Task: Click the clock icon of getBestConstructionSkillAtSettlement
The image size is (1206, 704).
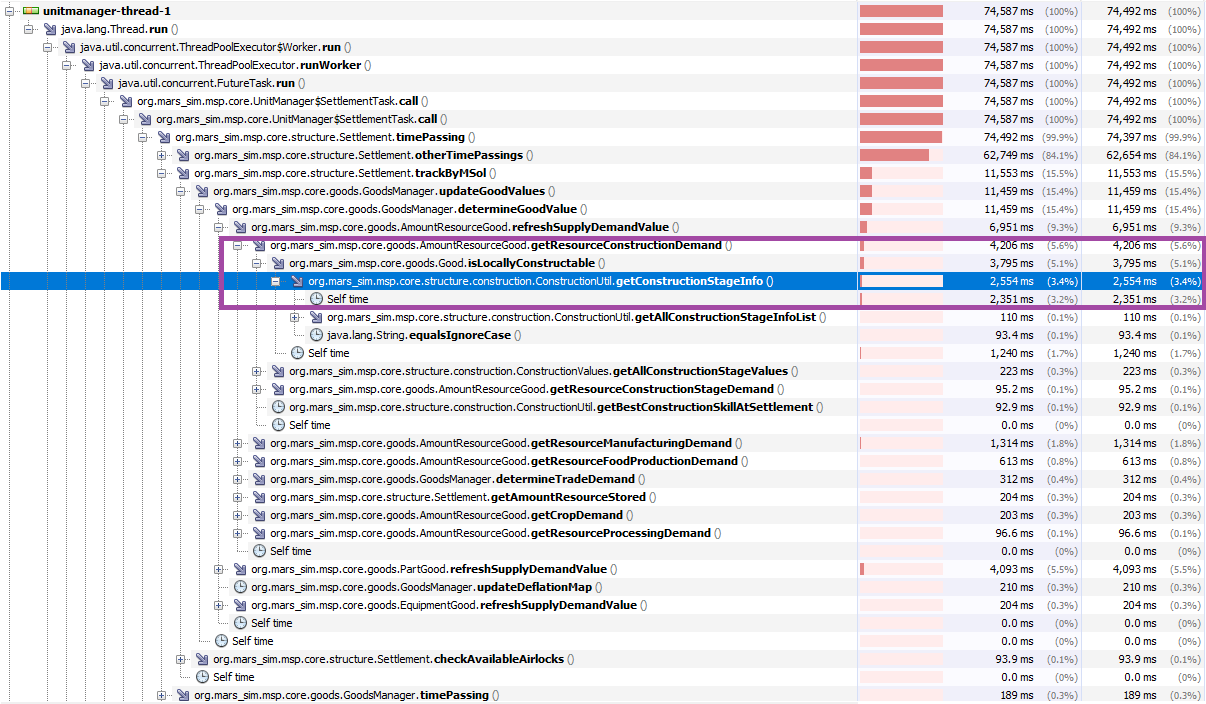Action: [278, 407]
